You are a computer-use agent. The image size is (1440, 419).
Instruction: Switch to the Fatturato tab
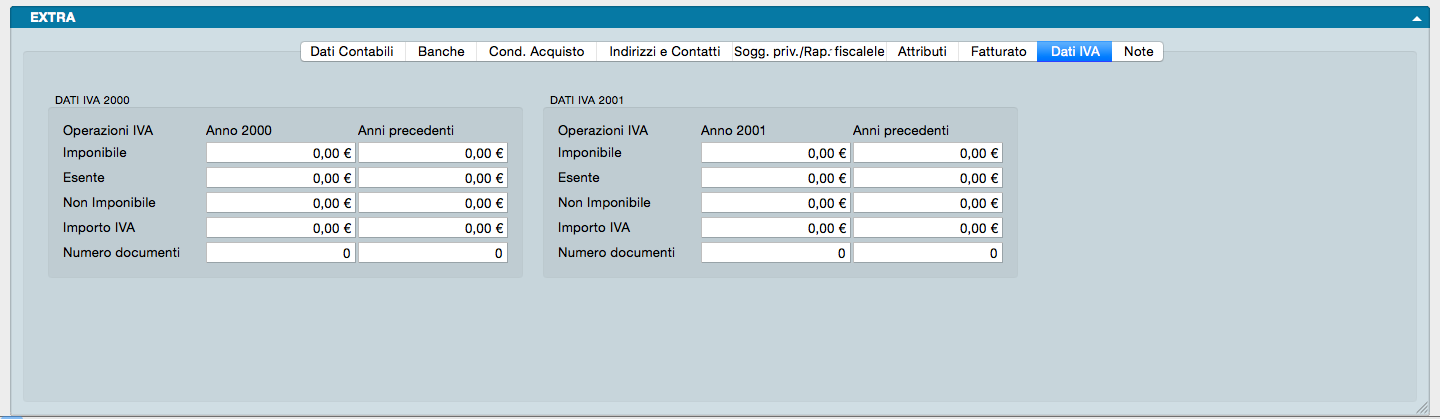(998, 51)
